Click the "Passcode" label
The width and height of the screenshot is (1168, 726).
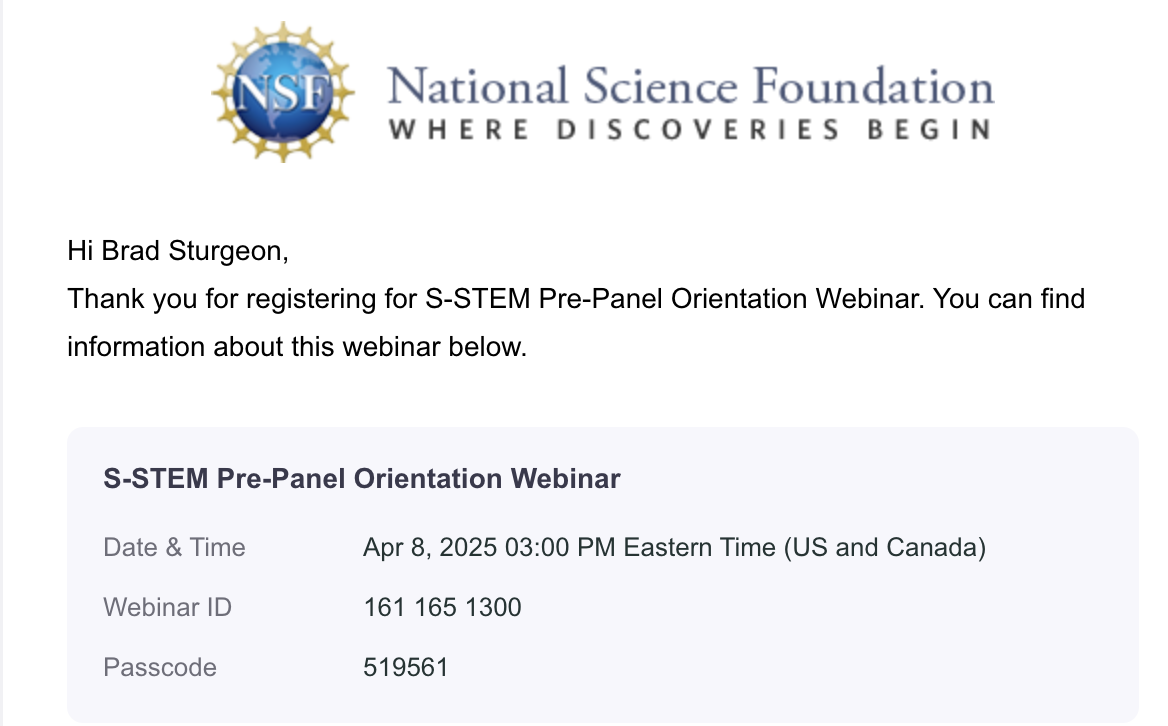tap(160, 667)
